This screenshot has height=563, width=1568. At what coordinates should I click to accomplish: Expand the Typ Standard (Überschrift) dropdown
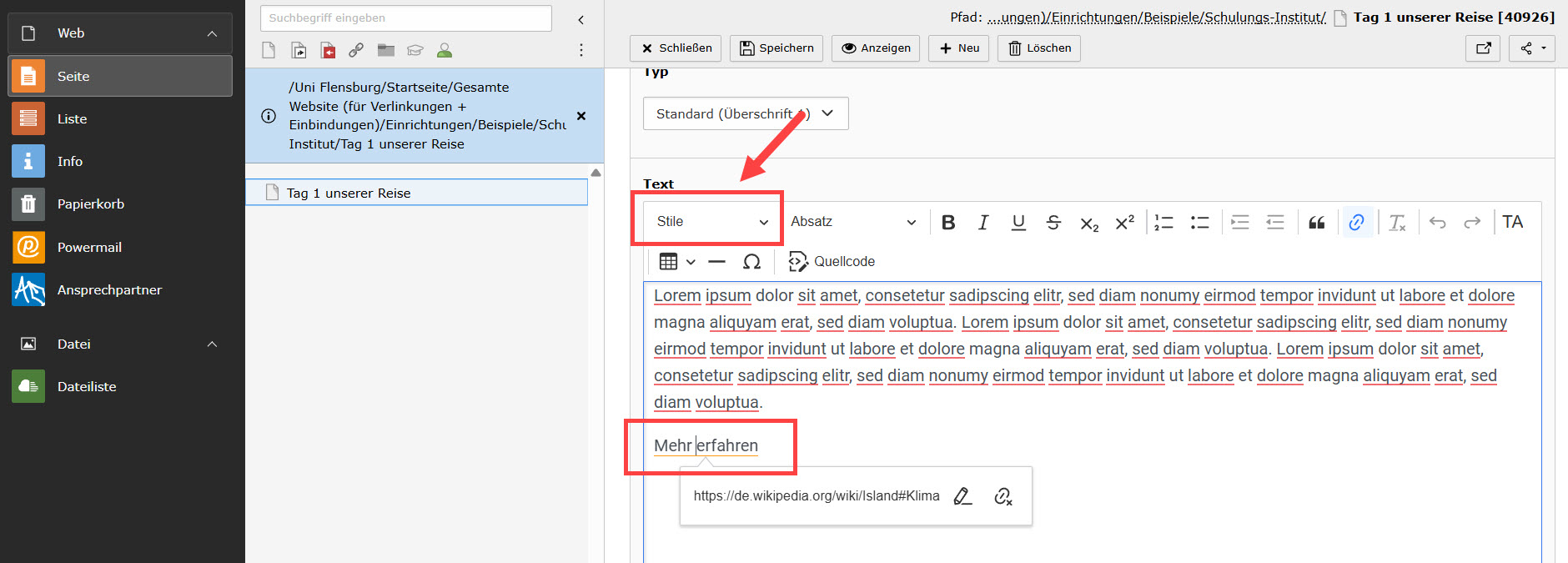tap(745, 113)
